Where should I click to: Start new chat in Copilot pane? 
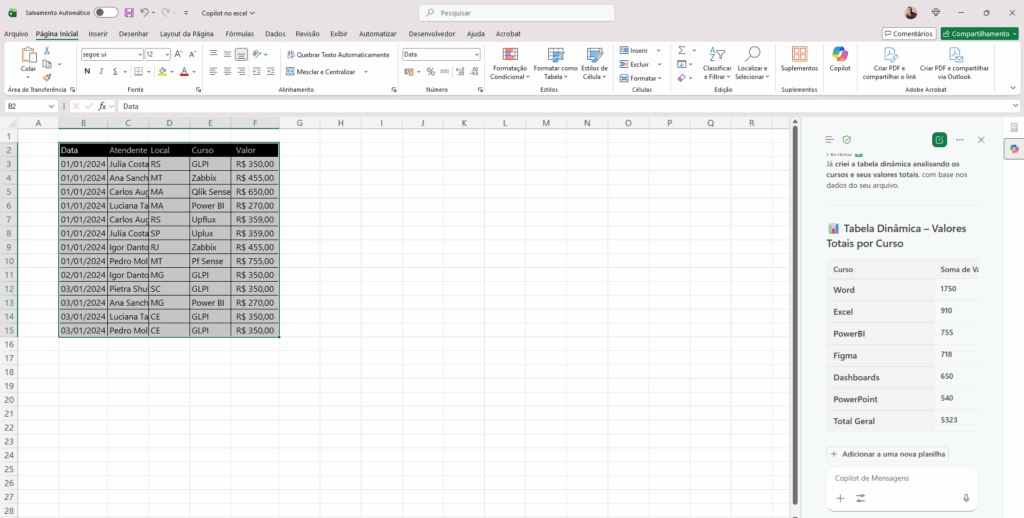[x=939, y=140]
